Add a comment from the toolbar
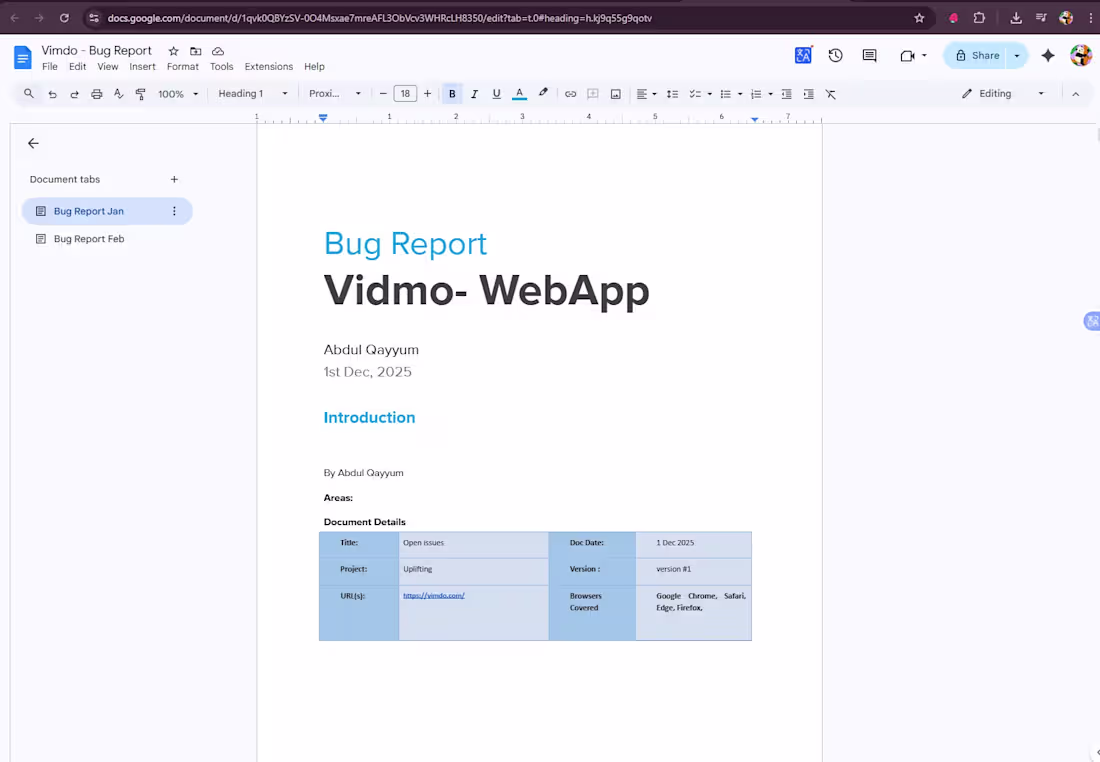The width and height of the screenshot is (1100, 762). click(x=593, y=93)
